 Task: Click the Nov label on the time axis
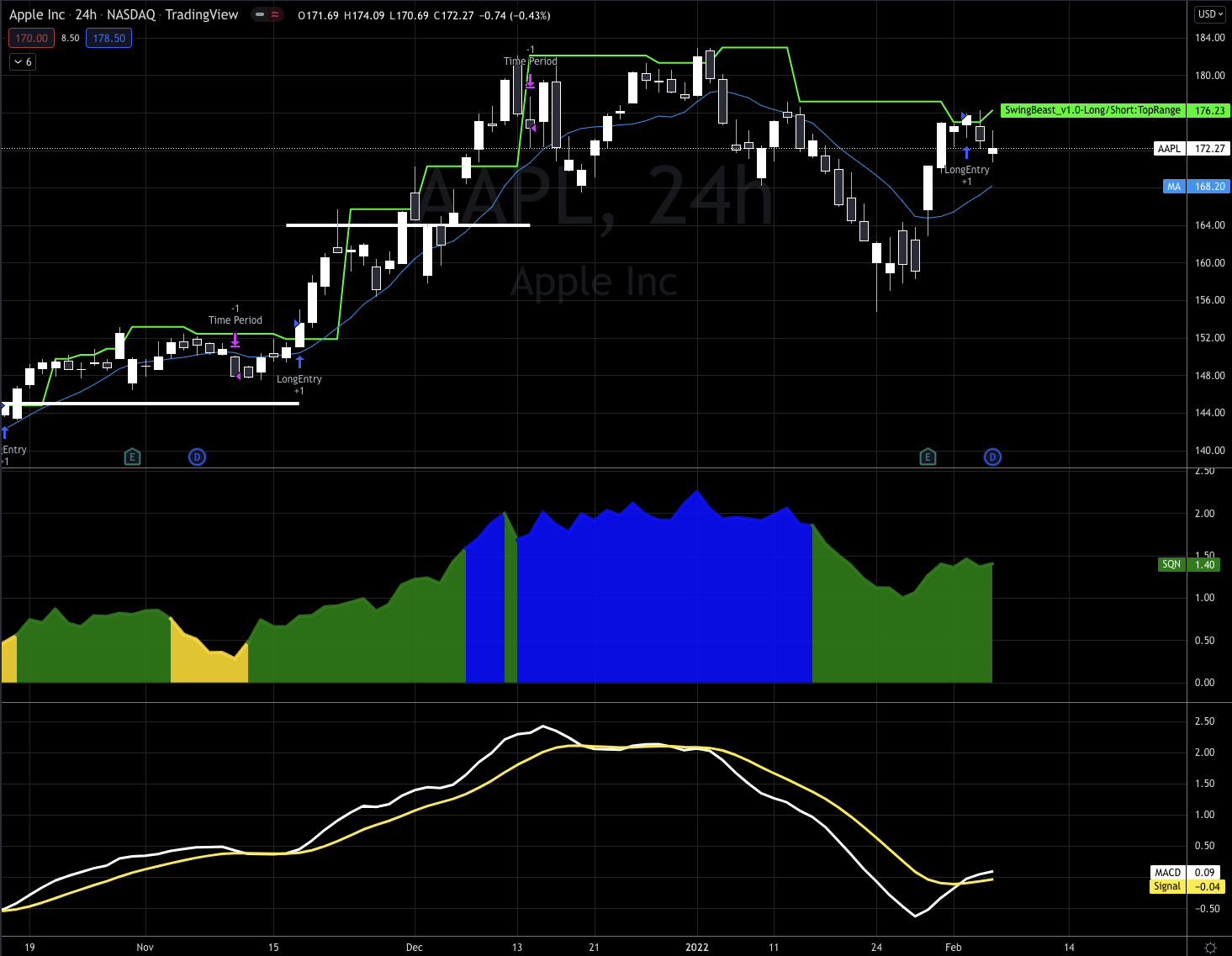[145, 948]
